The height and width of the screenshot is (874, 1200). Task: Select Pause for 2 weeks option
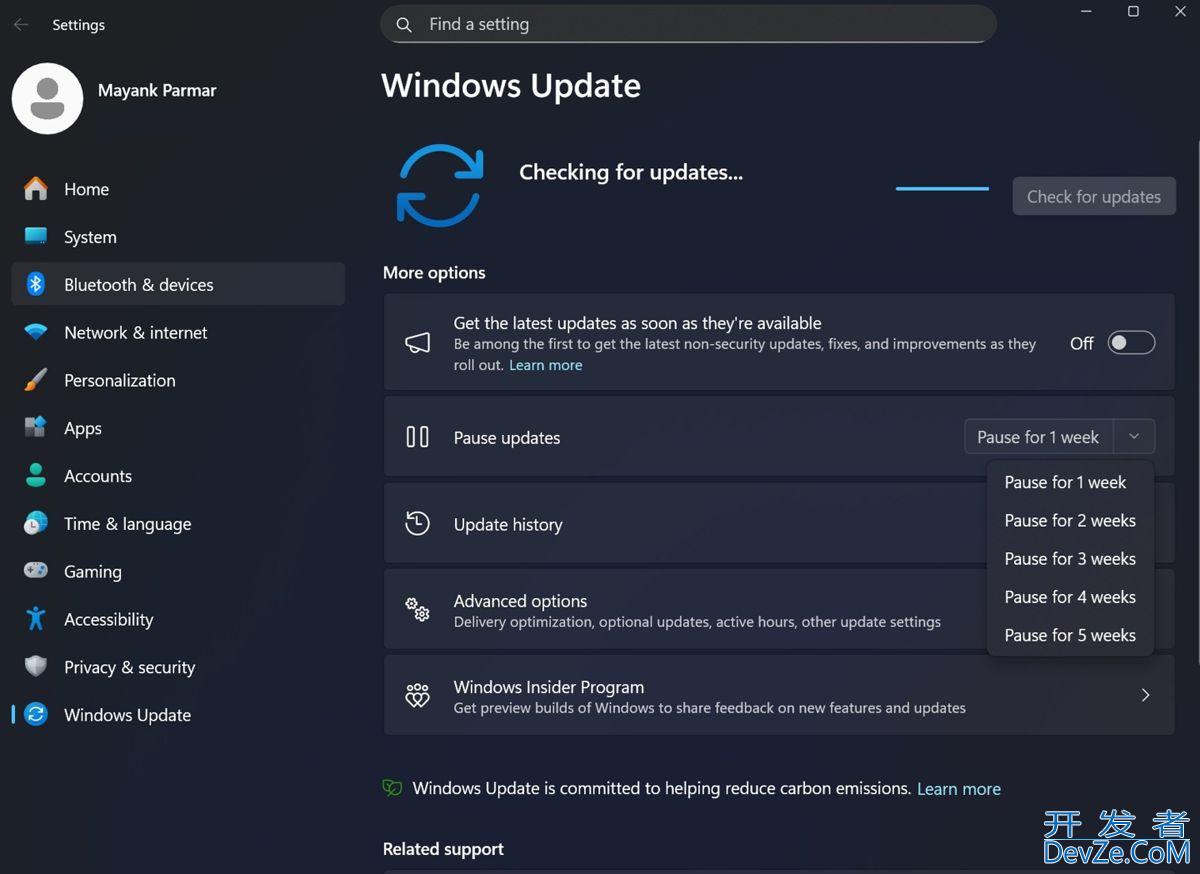(1070, 520)
